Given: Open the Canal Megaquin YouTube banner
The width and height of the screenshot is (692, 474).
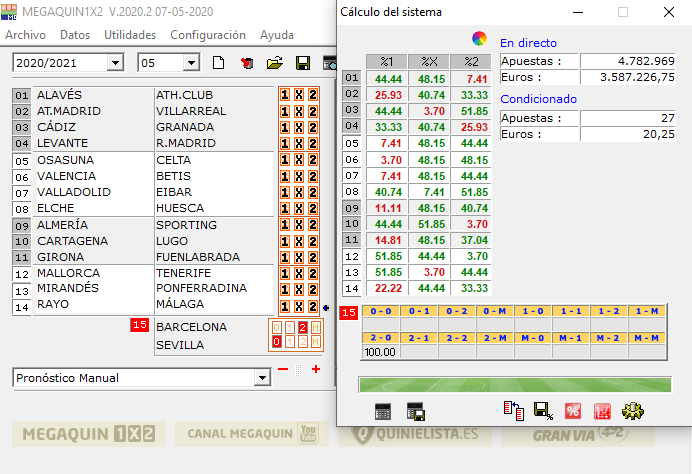Looking at the screenshot, I should click(252, 434).
